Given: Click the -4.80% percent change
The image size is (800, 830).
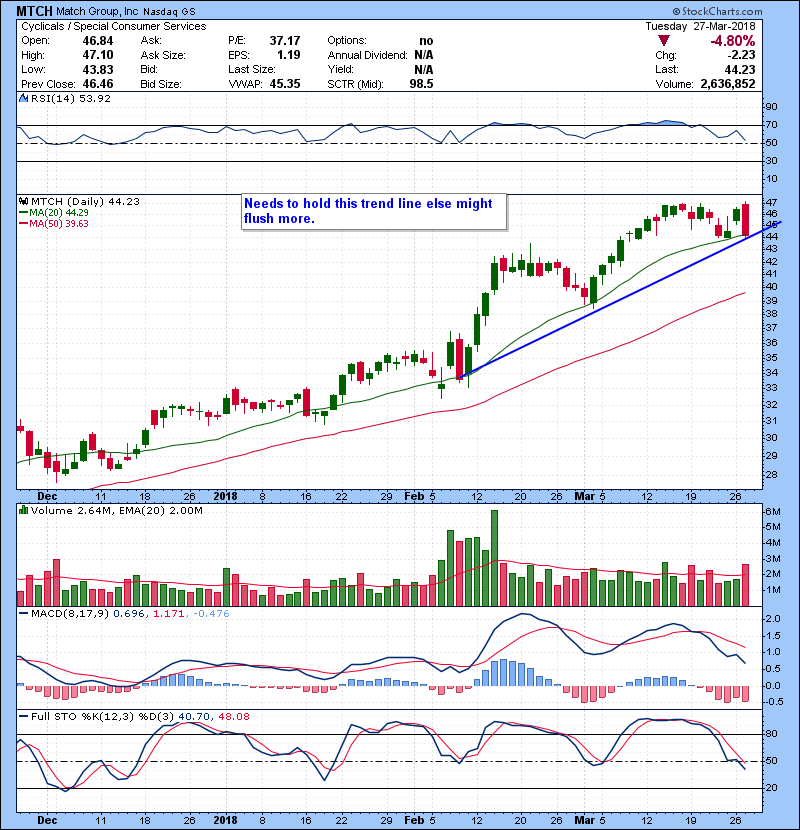Looking at the screenshot, I should (x=733, y=41).
